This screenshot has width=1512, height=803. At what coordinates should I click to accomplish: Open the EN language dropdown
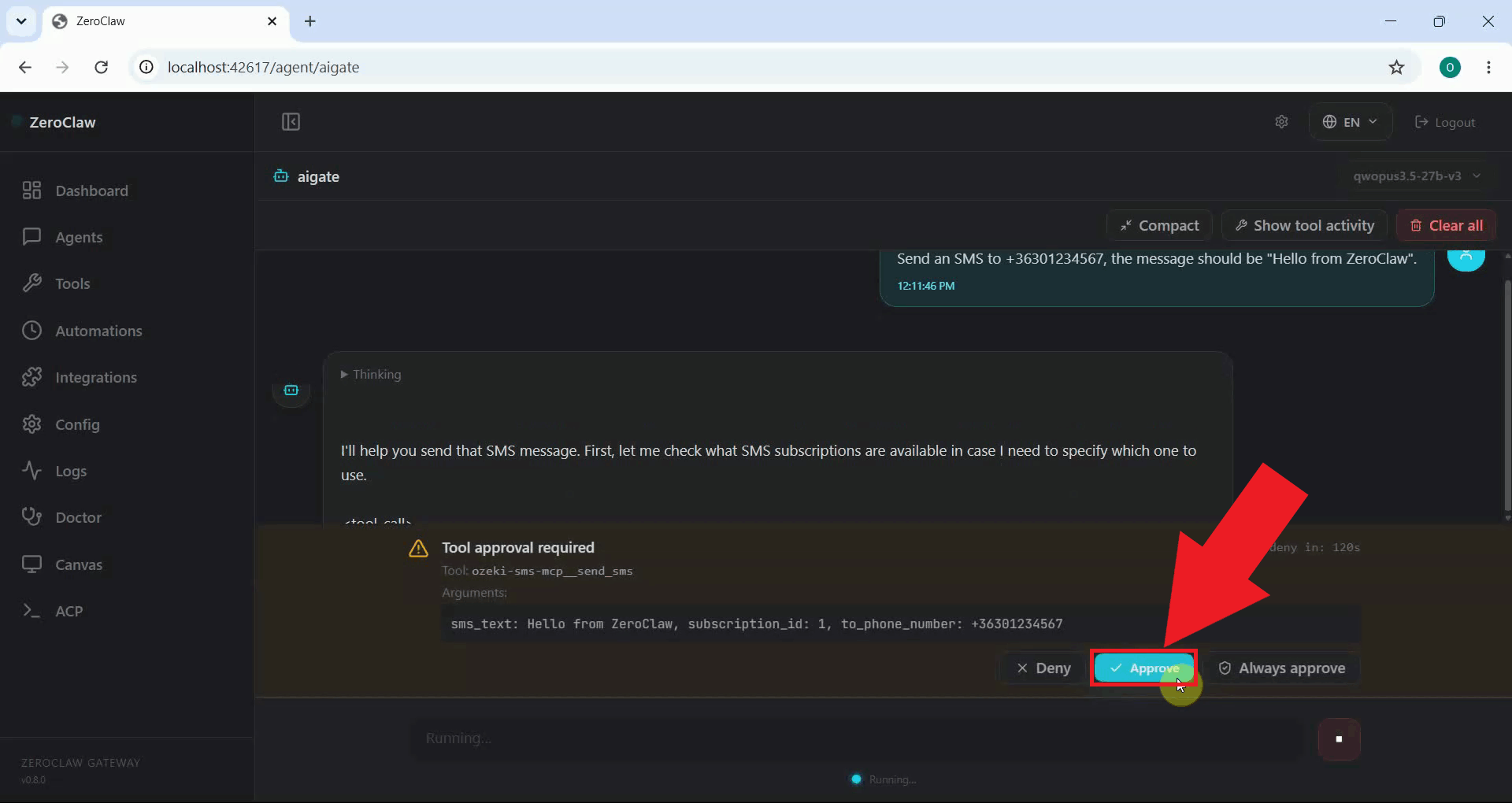point(1351,122)
